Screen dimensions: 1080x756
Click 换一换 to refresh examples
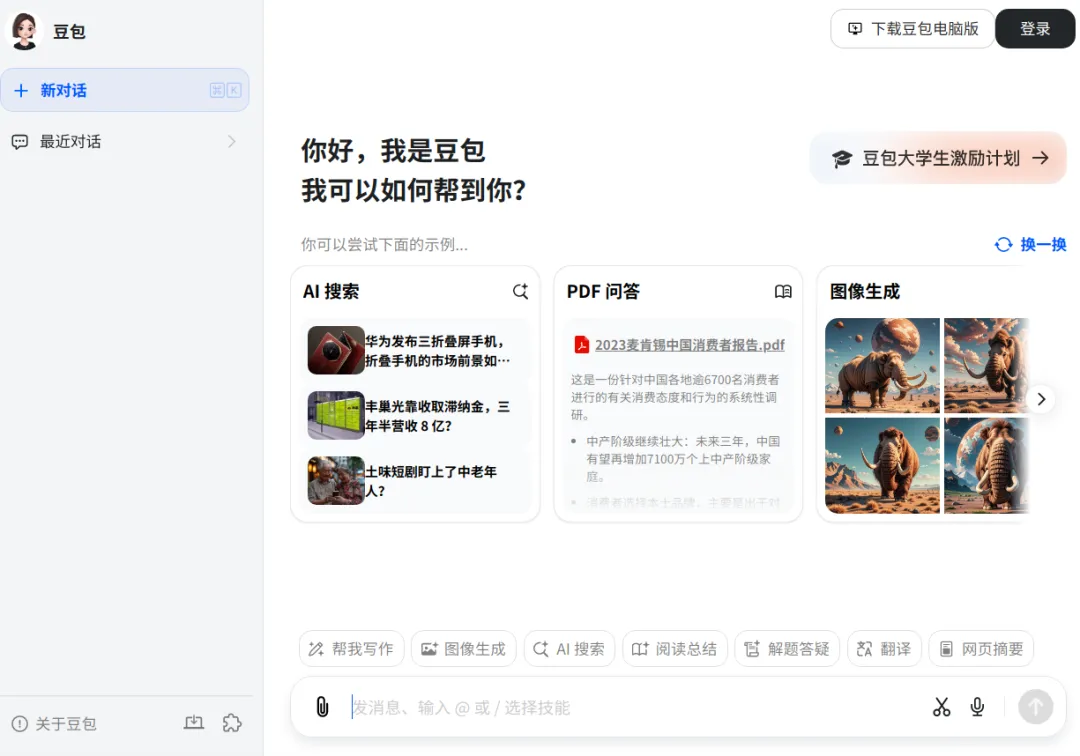tap(1030, 244)
